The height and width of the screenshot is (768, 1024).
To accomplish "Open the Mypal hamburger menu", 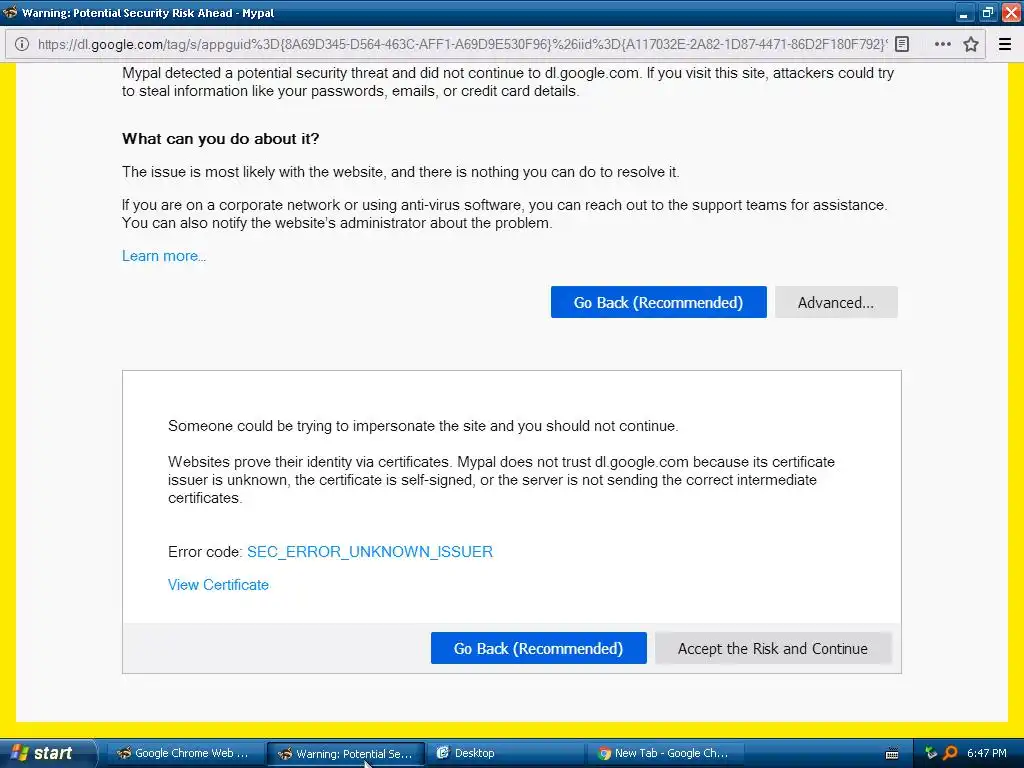I will pyautogui.click(x=1005, y=44).
